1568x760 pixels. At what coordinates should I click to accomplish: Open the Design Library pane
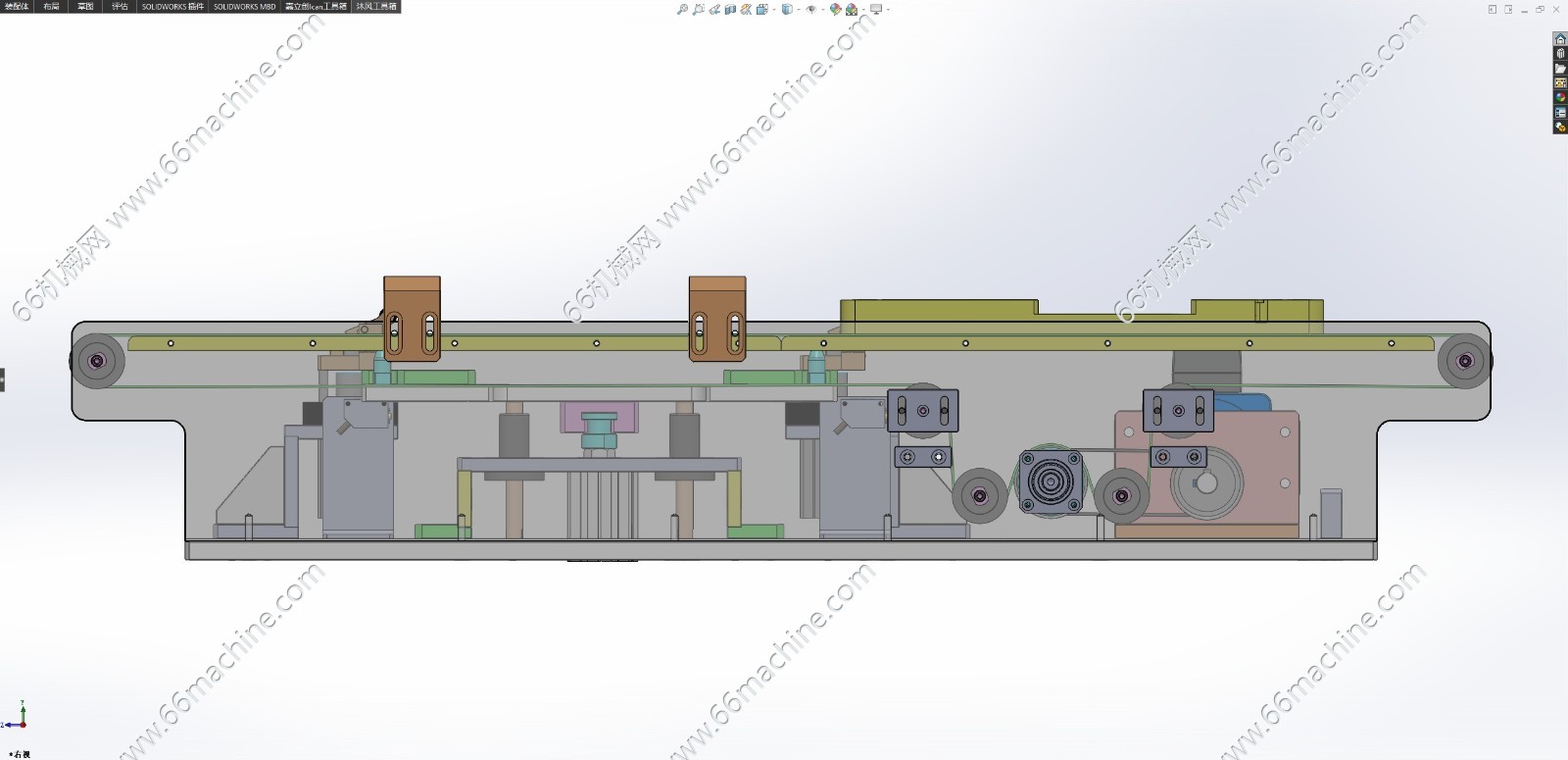click(x=1560, y=54)
